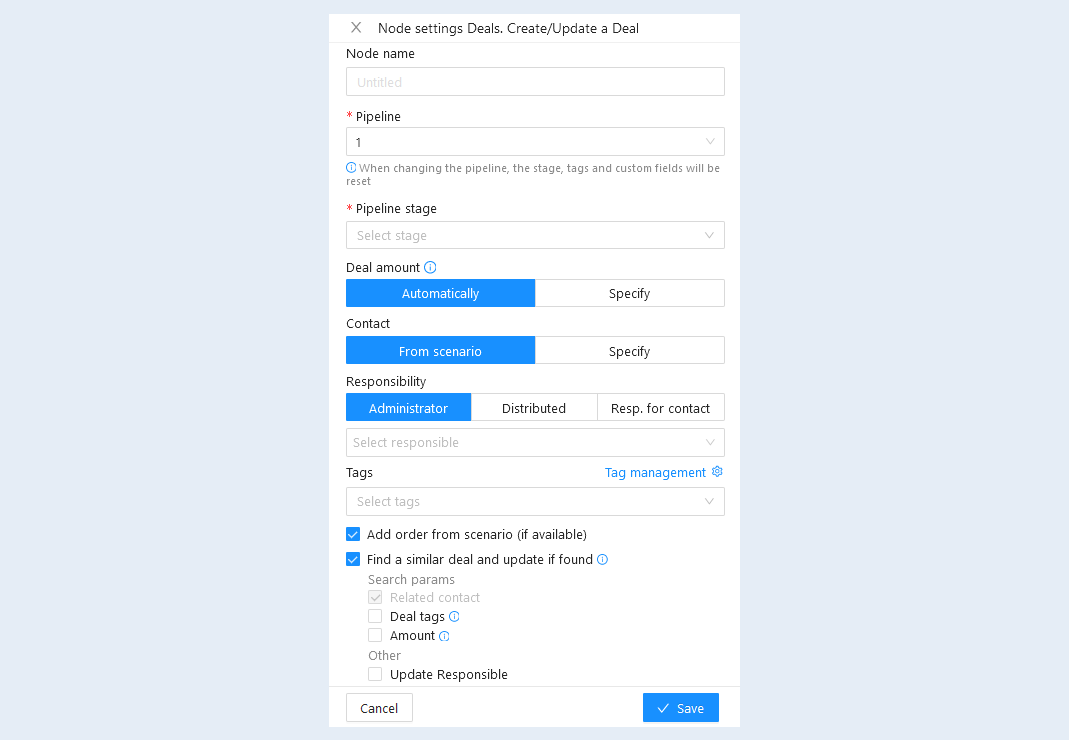Viewport: 1069px width, 740px height.
Task: Expand the Select stage dropdown
Action: (535, 235)
